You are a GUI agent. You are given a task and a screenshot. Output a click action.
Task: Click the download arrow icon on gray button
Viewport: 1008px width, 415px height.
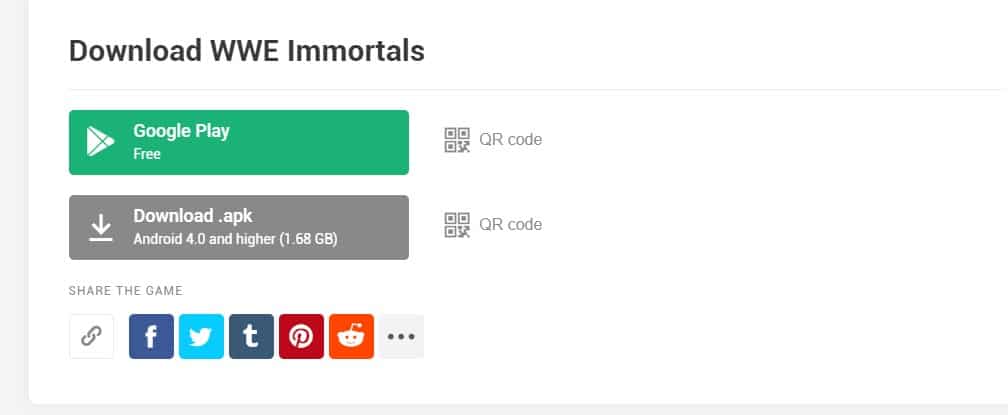100,227
